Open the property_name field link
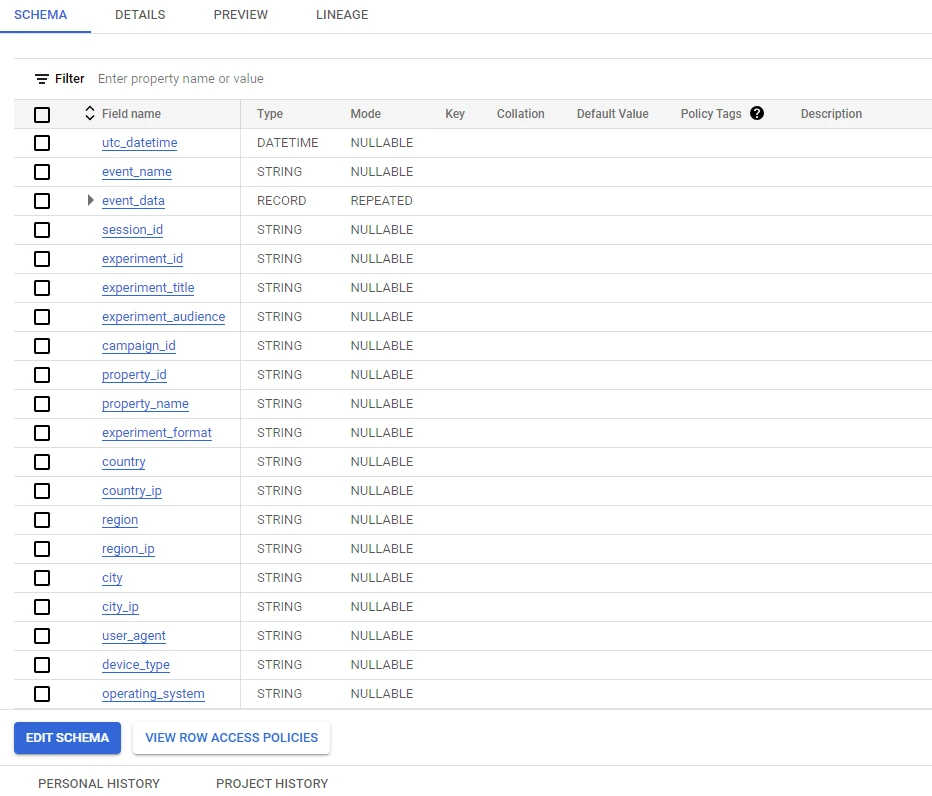 click(x=145, y=404)
